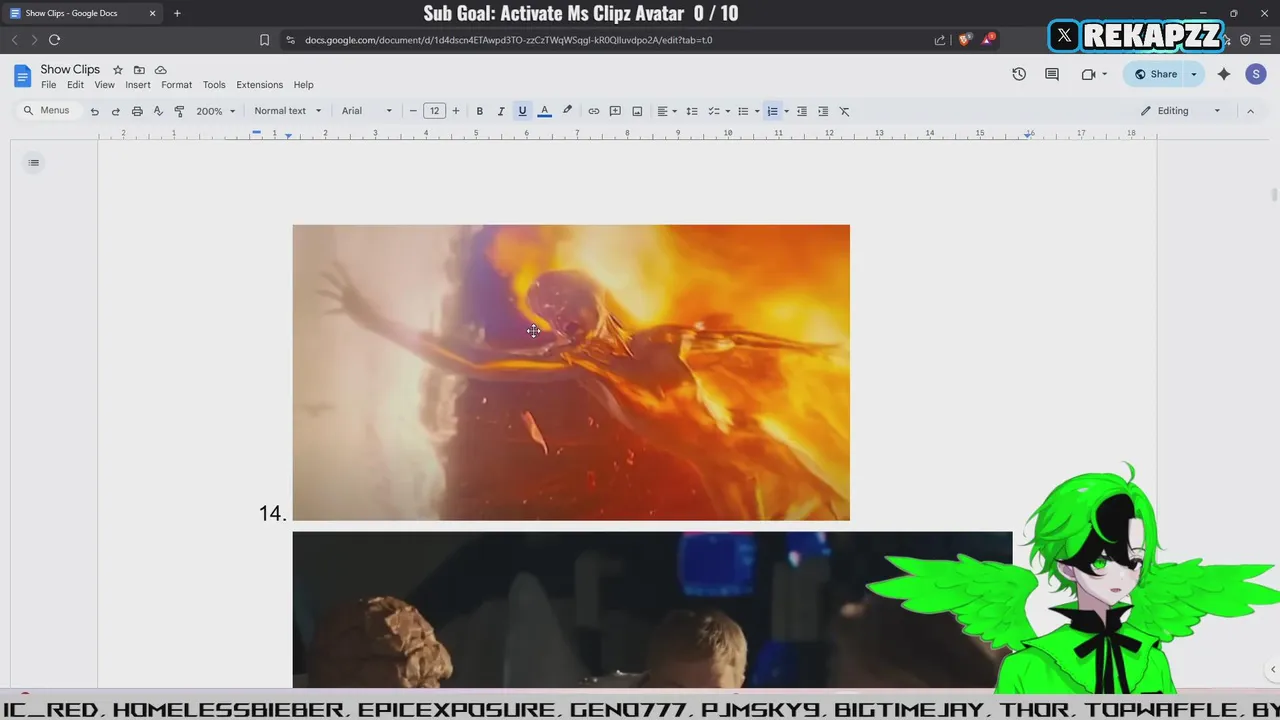Open the Insert menu
The width and height of the screenshot is (1280, 720).
click(138, 85)
